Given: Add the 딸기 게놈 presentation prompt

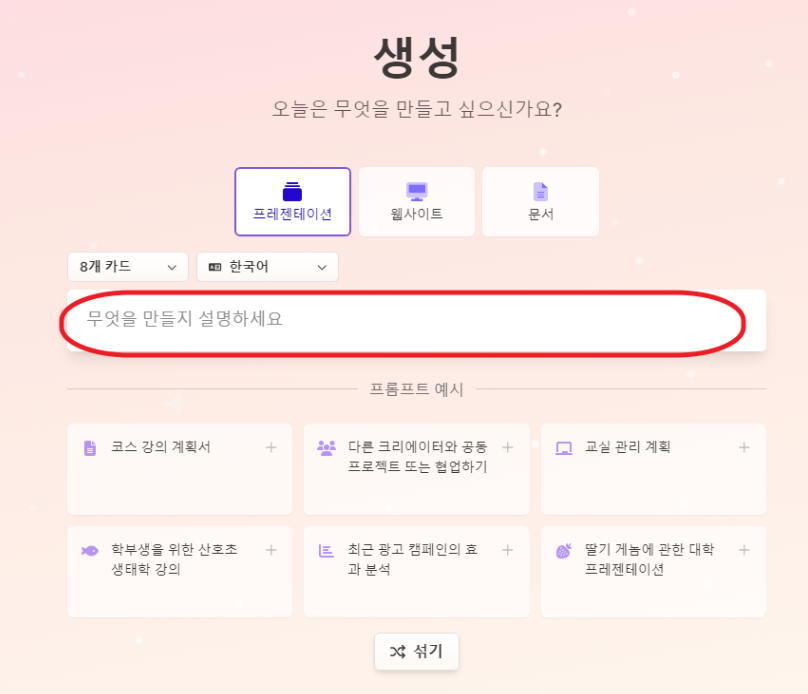Looking at the screenshot, I should pyautogui.click(x=744, y=550).
